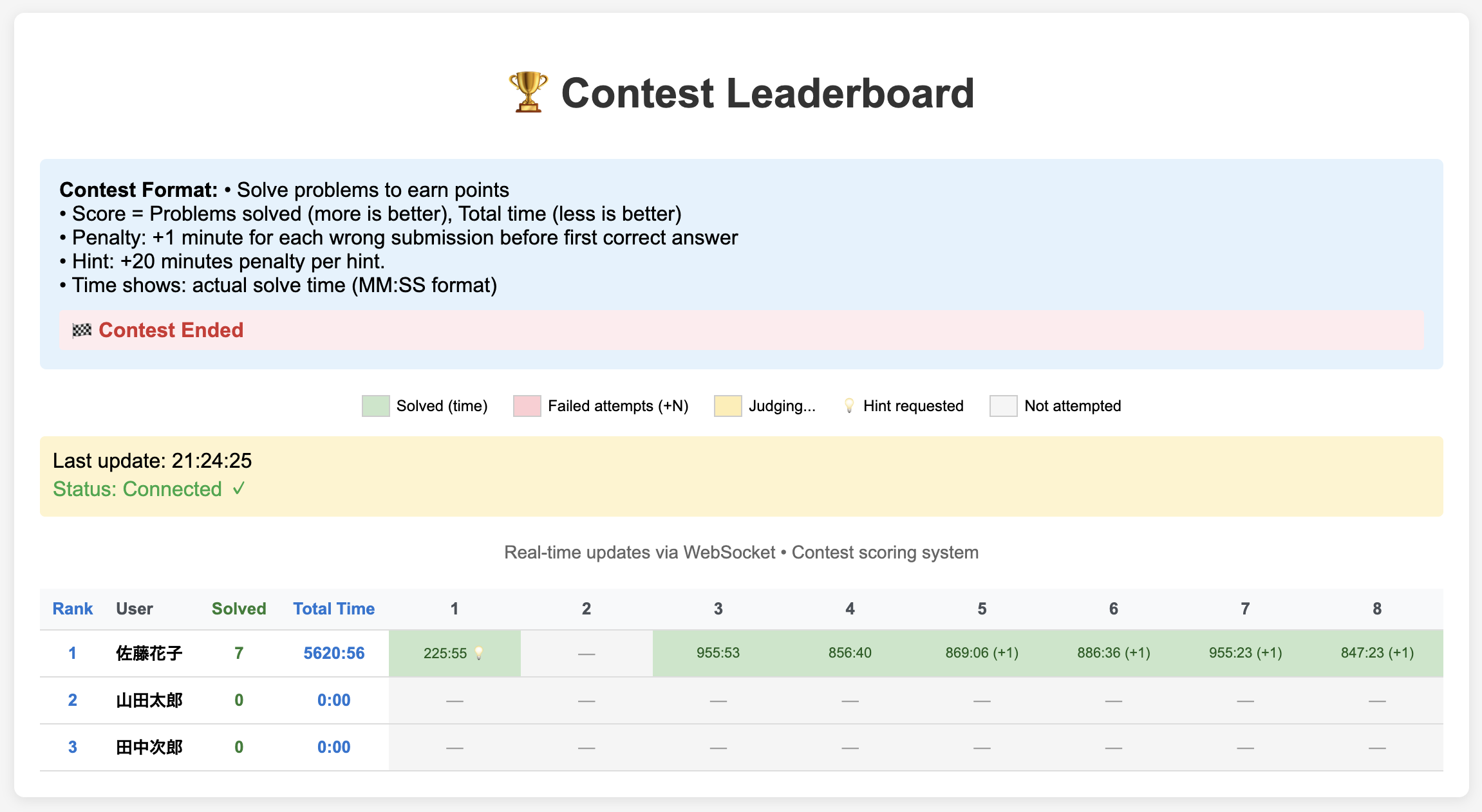Select user 山田太郎 row name
Viewport: 1482px width, 812px height.
pos(149,700)
